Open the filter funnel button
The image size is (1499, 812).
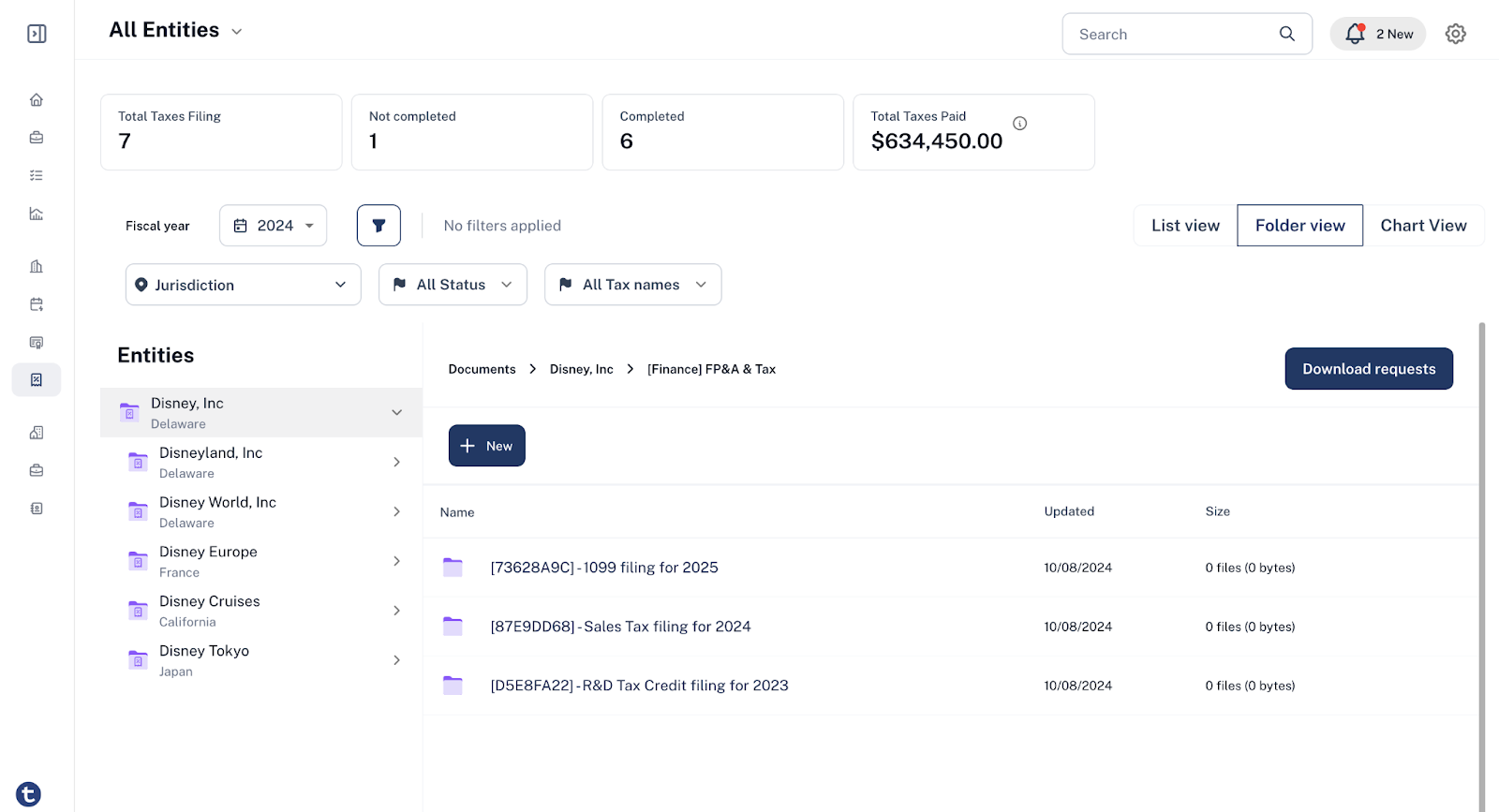(378, 226)
